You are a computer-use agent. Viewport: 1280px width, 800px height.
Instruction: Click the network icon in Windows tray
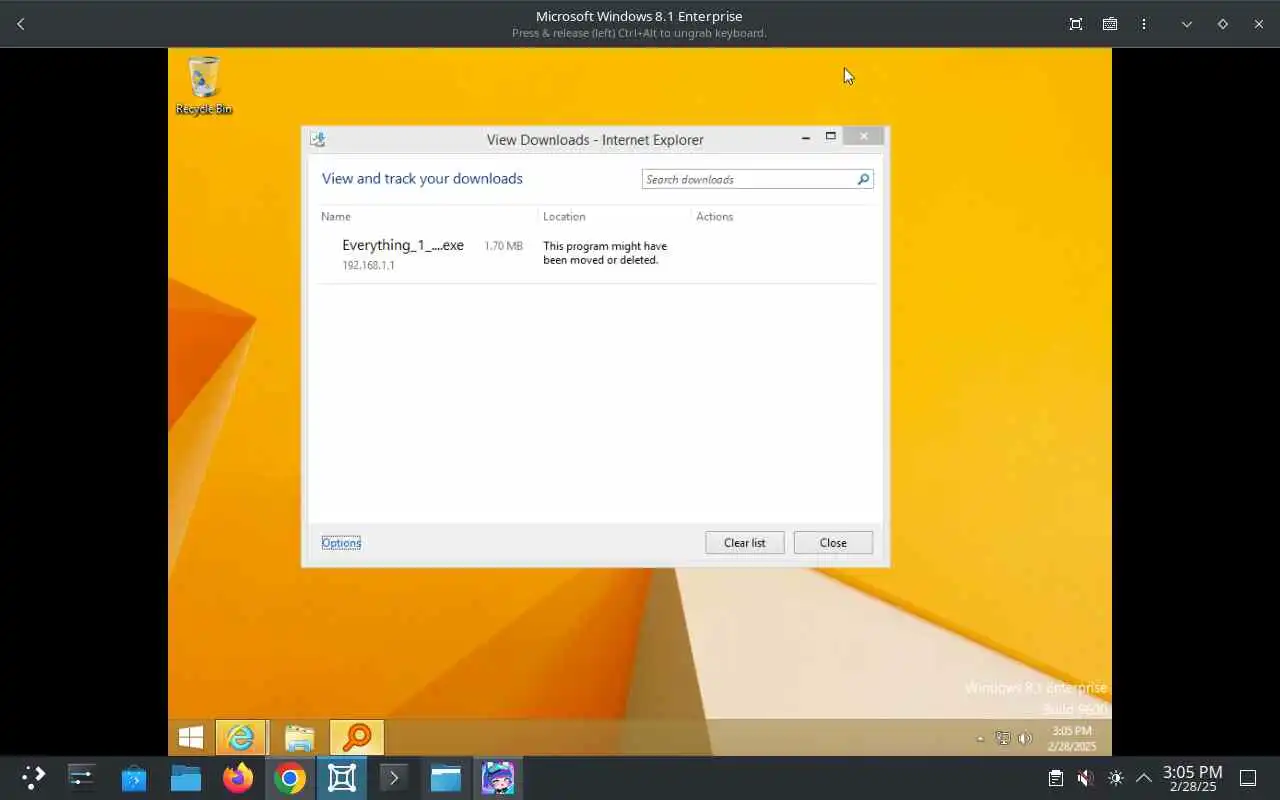pos(1003,739)
